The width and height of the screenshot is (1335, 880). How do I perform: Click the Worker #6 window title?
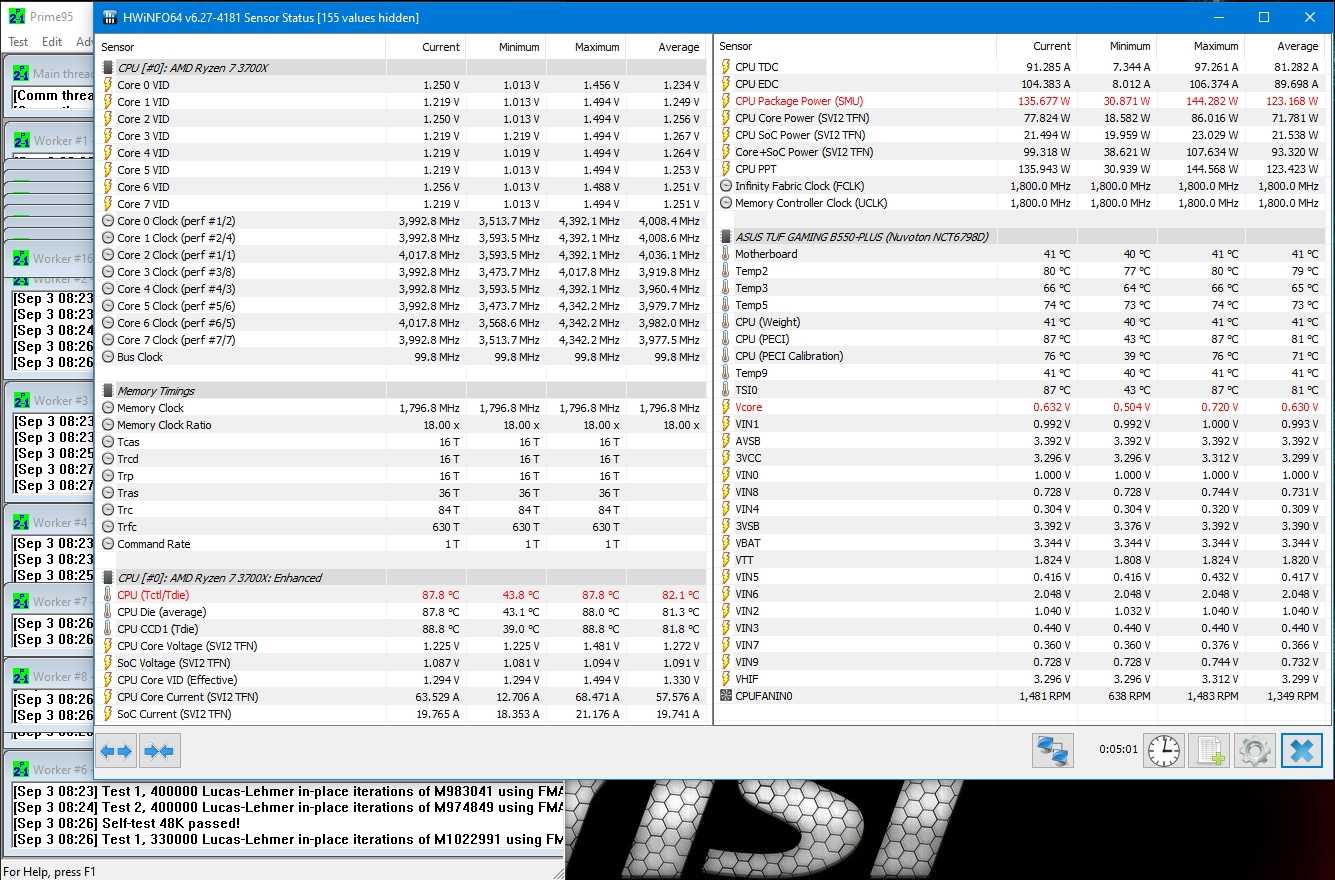coord(59,769)
